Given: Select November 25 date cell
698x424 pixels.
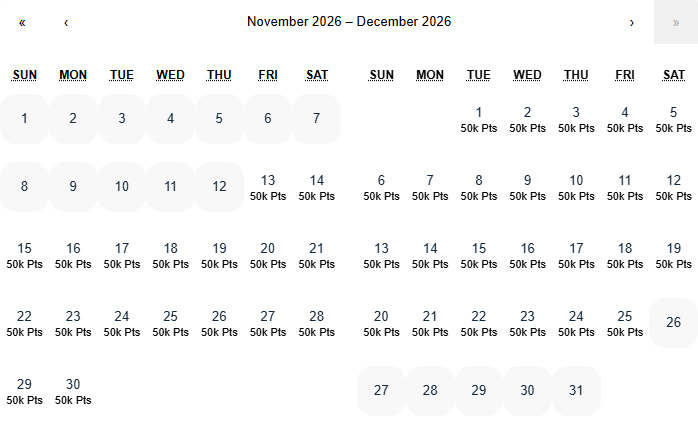Looking at the screenshot, I should pyautogui.click(x=171, y=323).
